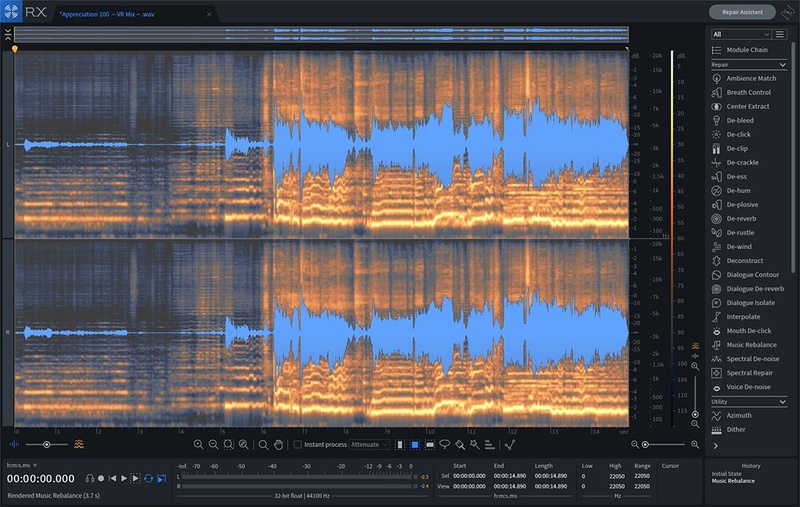Open the Attenuate instant process dropdown
The image size is (800, 507).
[369, 445]
